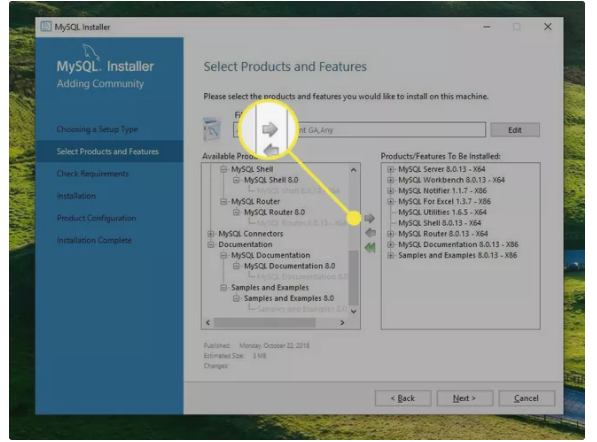This screenshot has height=442, width=597.
Task: Select MySQL Server 8.0.13 - X64 entry
Action: [x=442, y=169]
